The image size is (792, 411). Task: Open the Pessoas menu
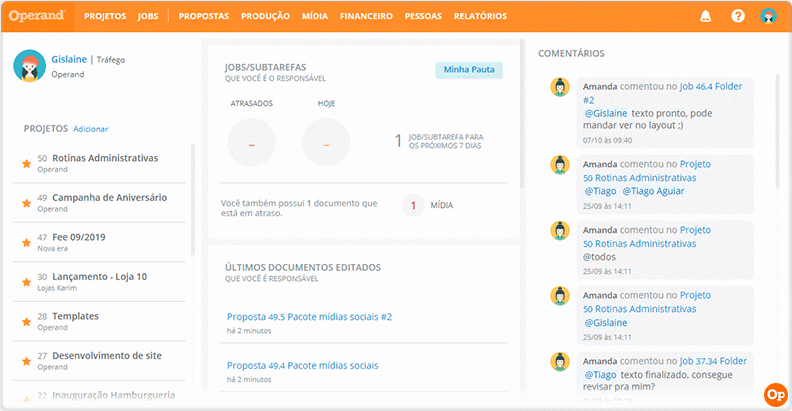tap(423, 16)
